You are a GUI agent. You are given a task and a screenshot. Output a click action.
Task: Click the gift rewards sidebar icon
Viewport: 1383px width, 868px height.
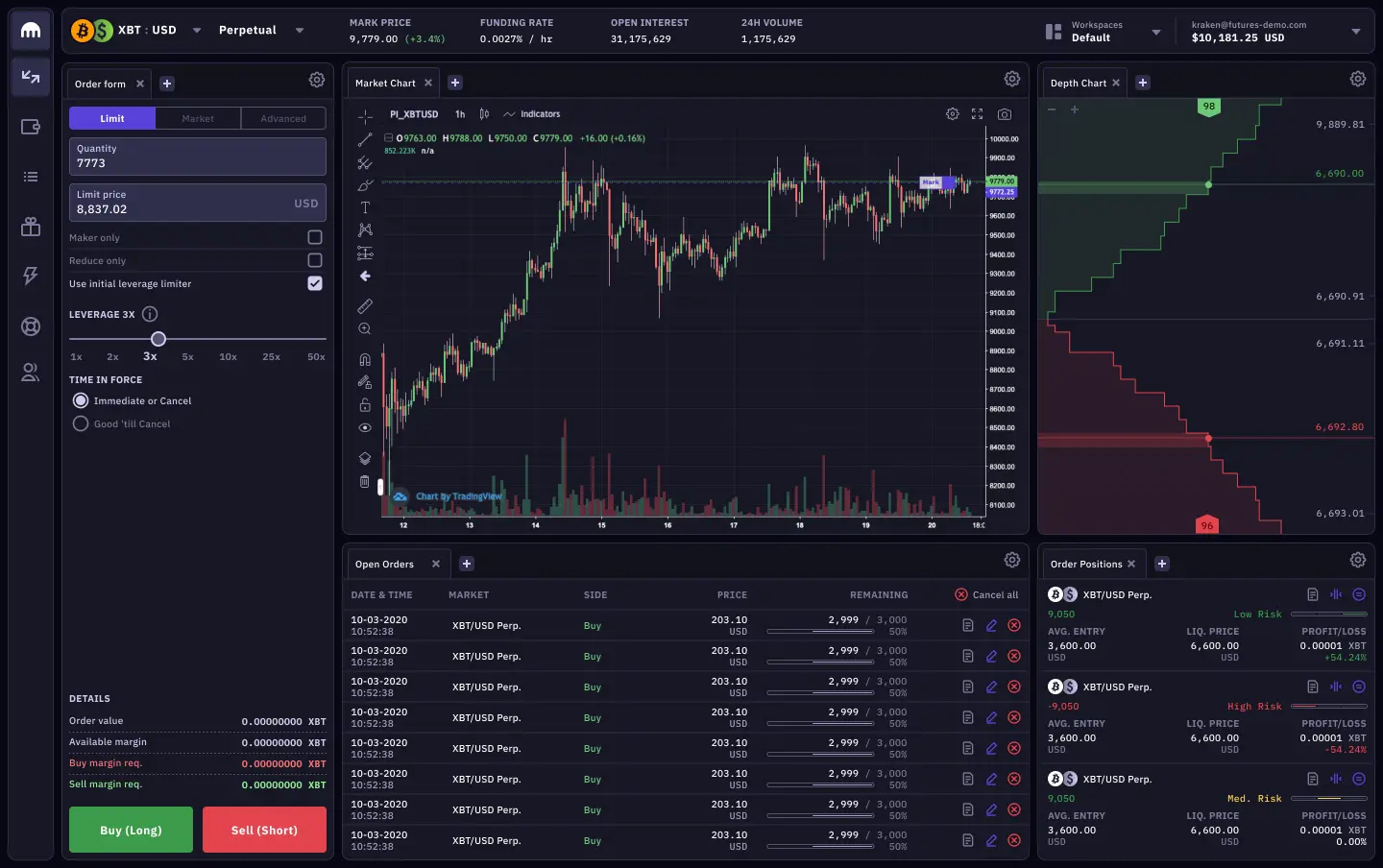31,227
